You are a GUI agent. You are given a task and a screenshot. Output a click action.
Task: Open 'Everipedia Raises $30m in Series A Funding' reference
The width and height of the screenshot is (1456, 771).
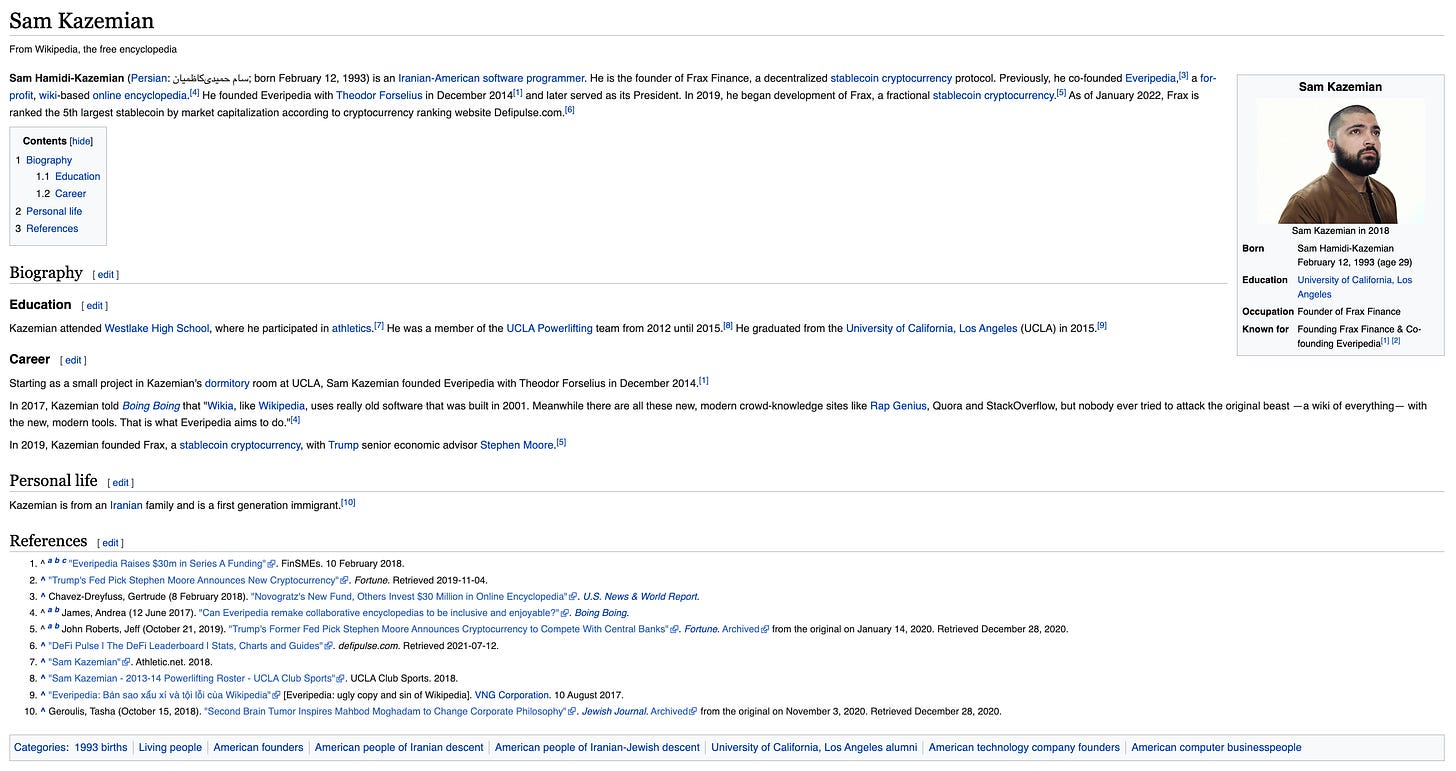click(x=166, y=564)
